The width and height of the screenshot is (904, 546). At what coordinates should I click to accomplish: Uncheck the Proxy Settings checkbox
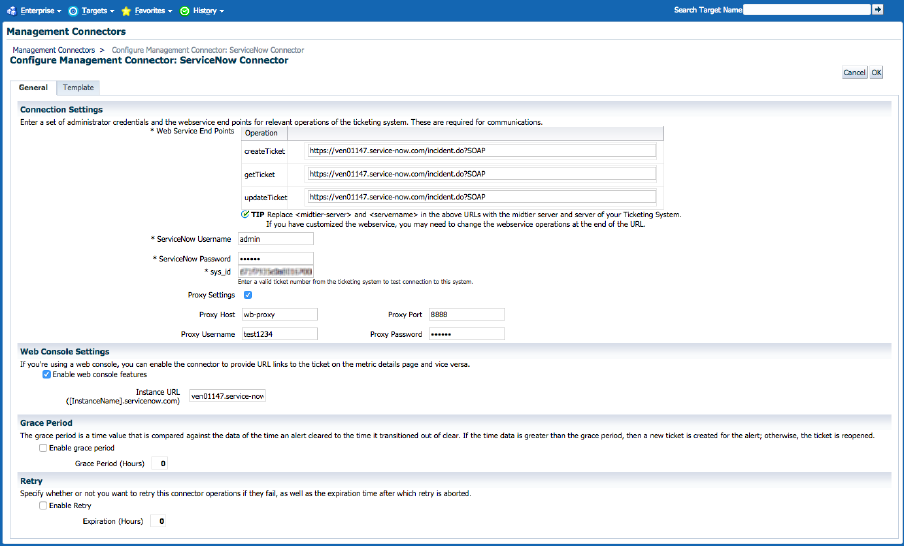pos(248,295)
